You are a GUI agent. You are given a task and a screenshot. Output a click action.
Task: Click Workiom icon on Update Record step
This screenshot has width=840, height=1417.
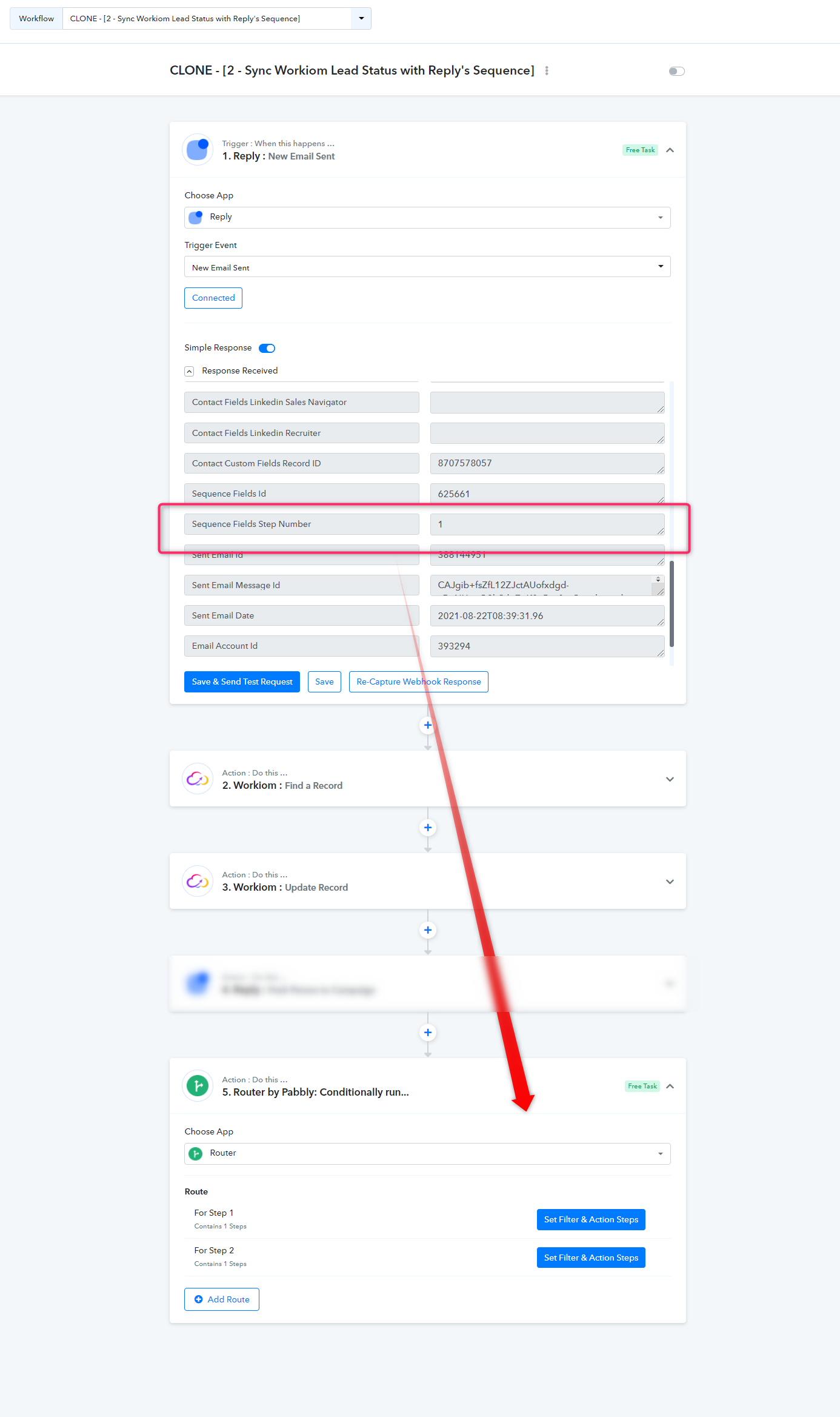click(198, 881)
